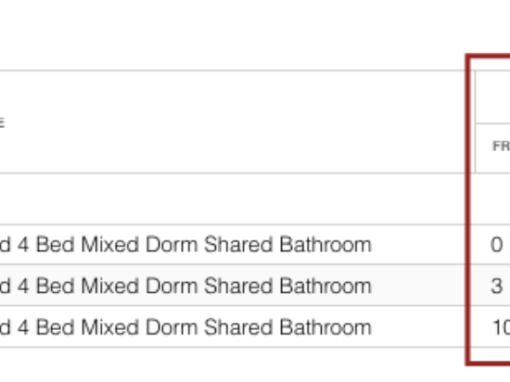This screenshot has height=382, width=510.
Task: Click empty cell above the 0 value
Action: [x=493, y=199]
